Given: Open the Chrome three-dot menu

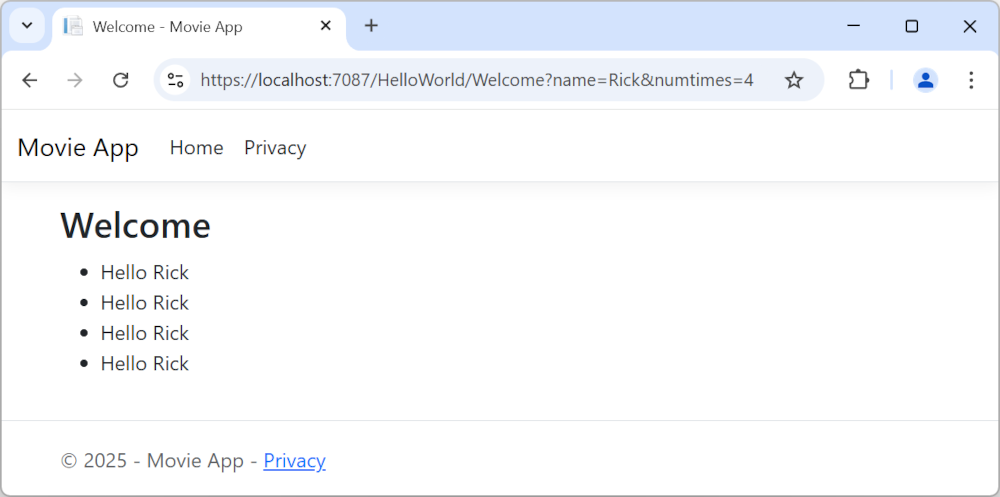Looking at the screenshot, I should [x=970, y=80].
